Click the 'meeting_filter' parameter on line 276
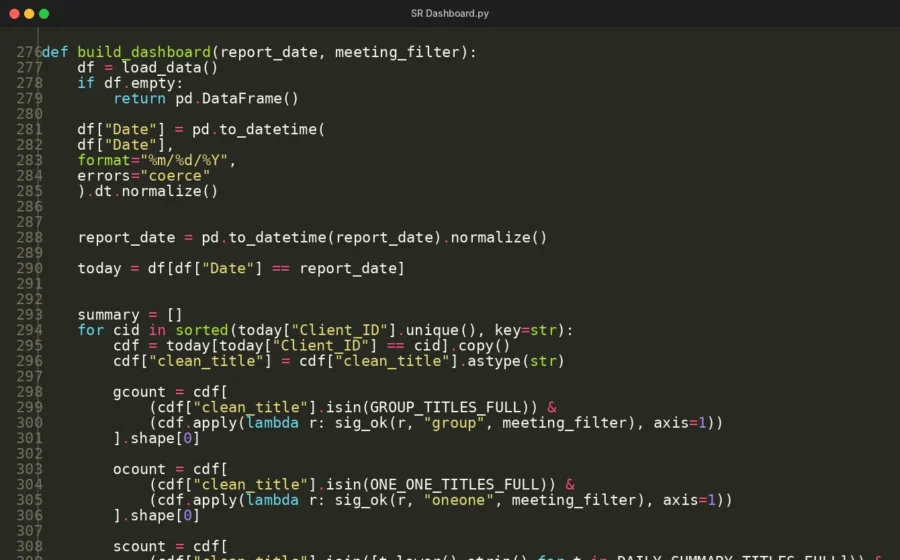This screenshot has width=900, height=560. [397, 52]
